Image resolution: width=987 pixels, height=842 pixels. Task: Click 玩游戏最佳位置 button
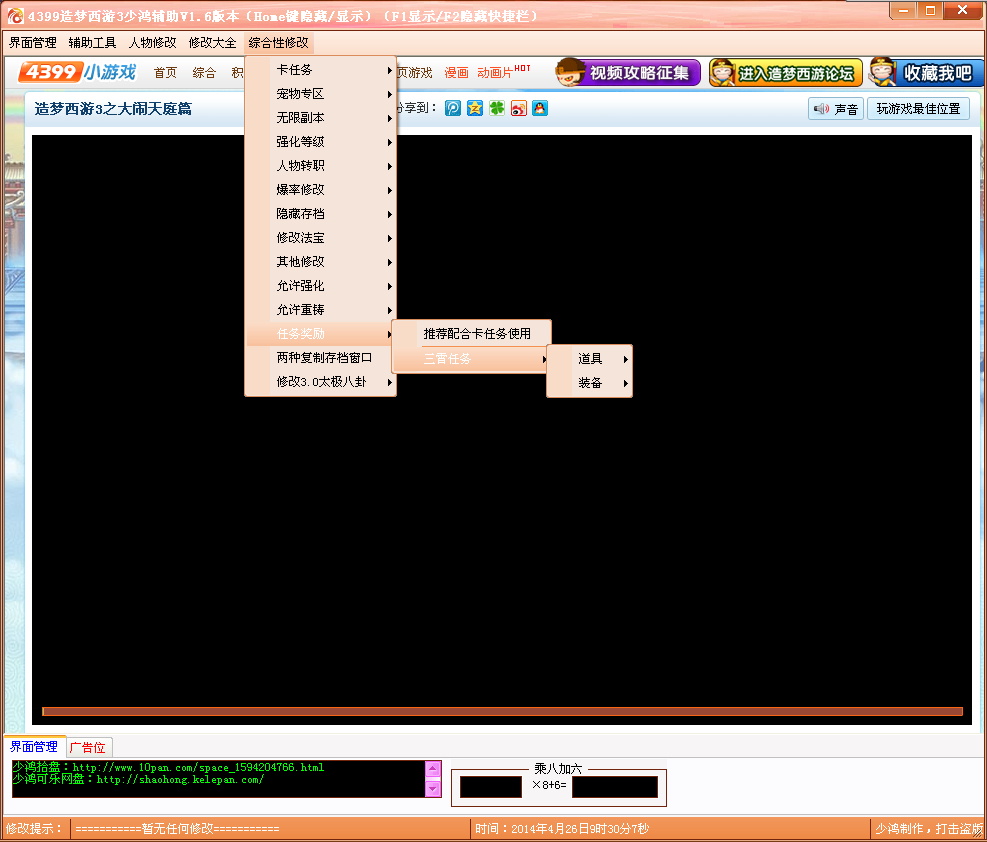tap(918, 109)
